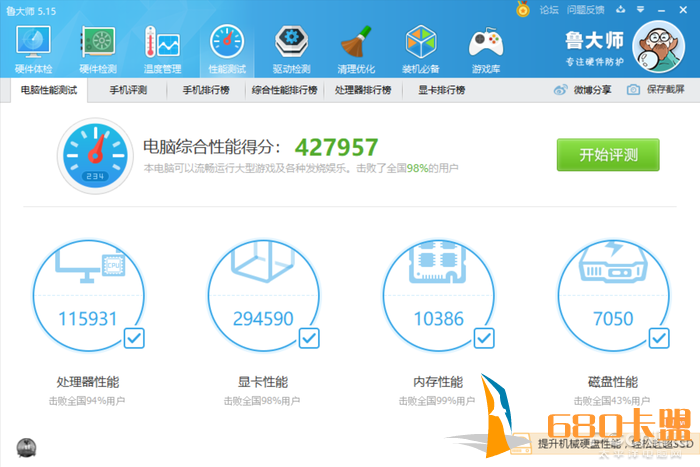Click the processor circle with score 115931
This screenshot has width=700, height=467.
coord(88,296)
